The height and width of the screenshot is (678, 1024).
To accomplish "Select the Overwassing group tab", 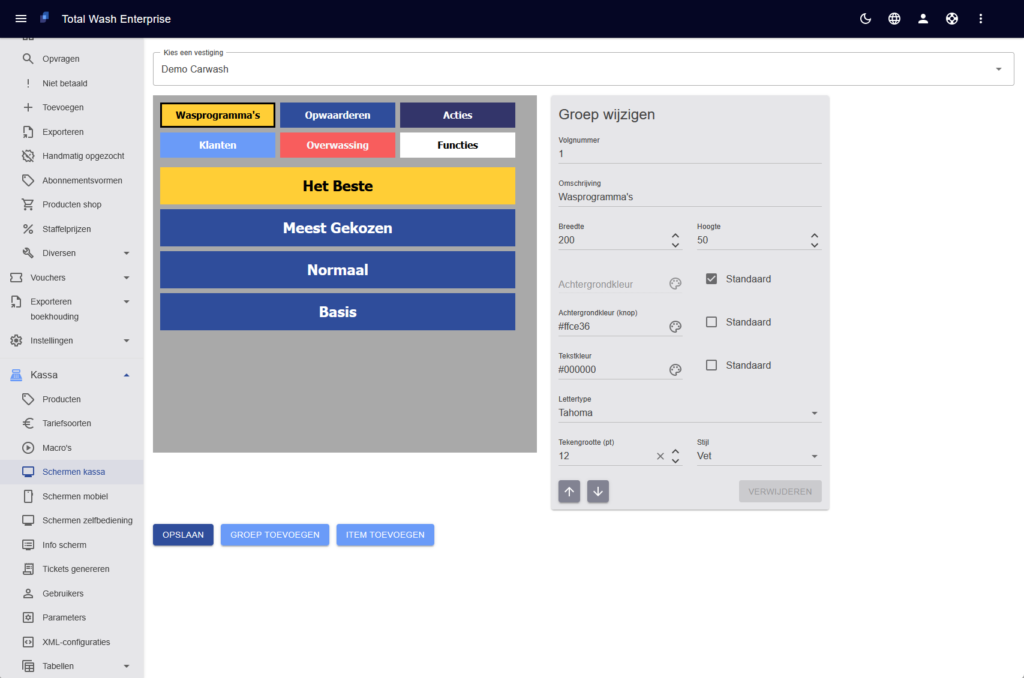I will [x=337, y=145].
